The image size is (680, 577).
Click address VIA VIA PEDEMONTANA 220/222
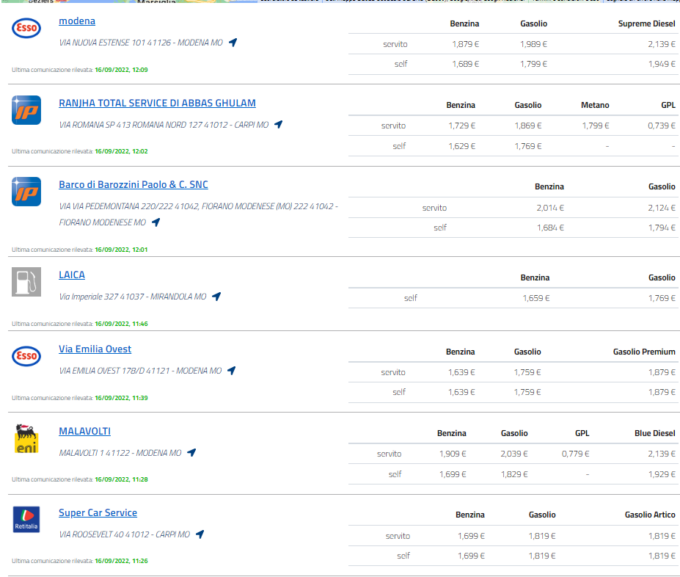coord(199,214)
